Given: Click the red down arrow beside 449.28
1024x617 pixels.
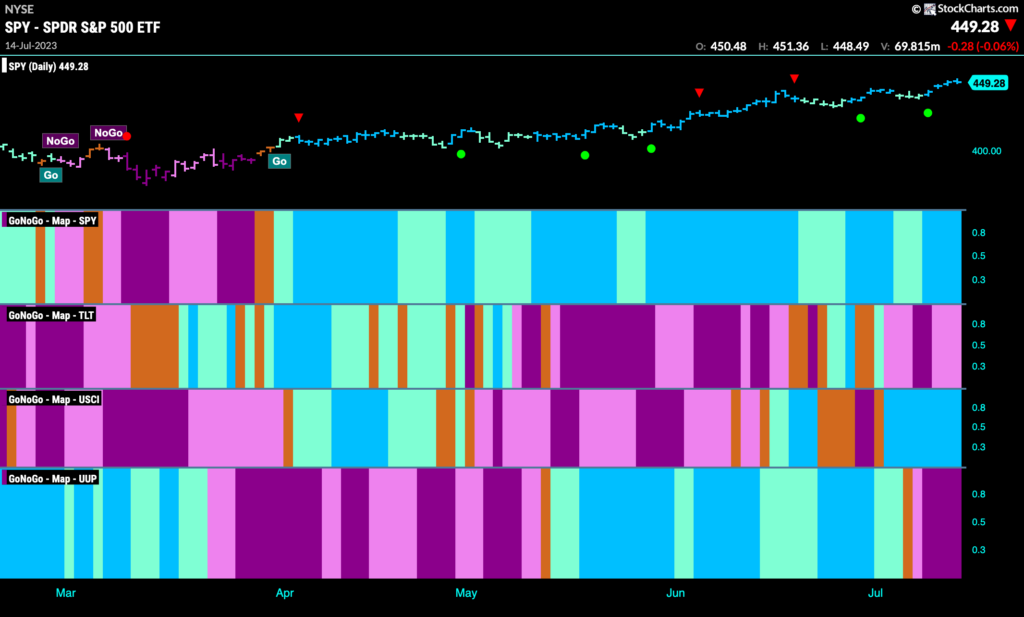Looking at the screenshot, I should click(x=1011, y=26).
